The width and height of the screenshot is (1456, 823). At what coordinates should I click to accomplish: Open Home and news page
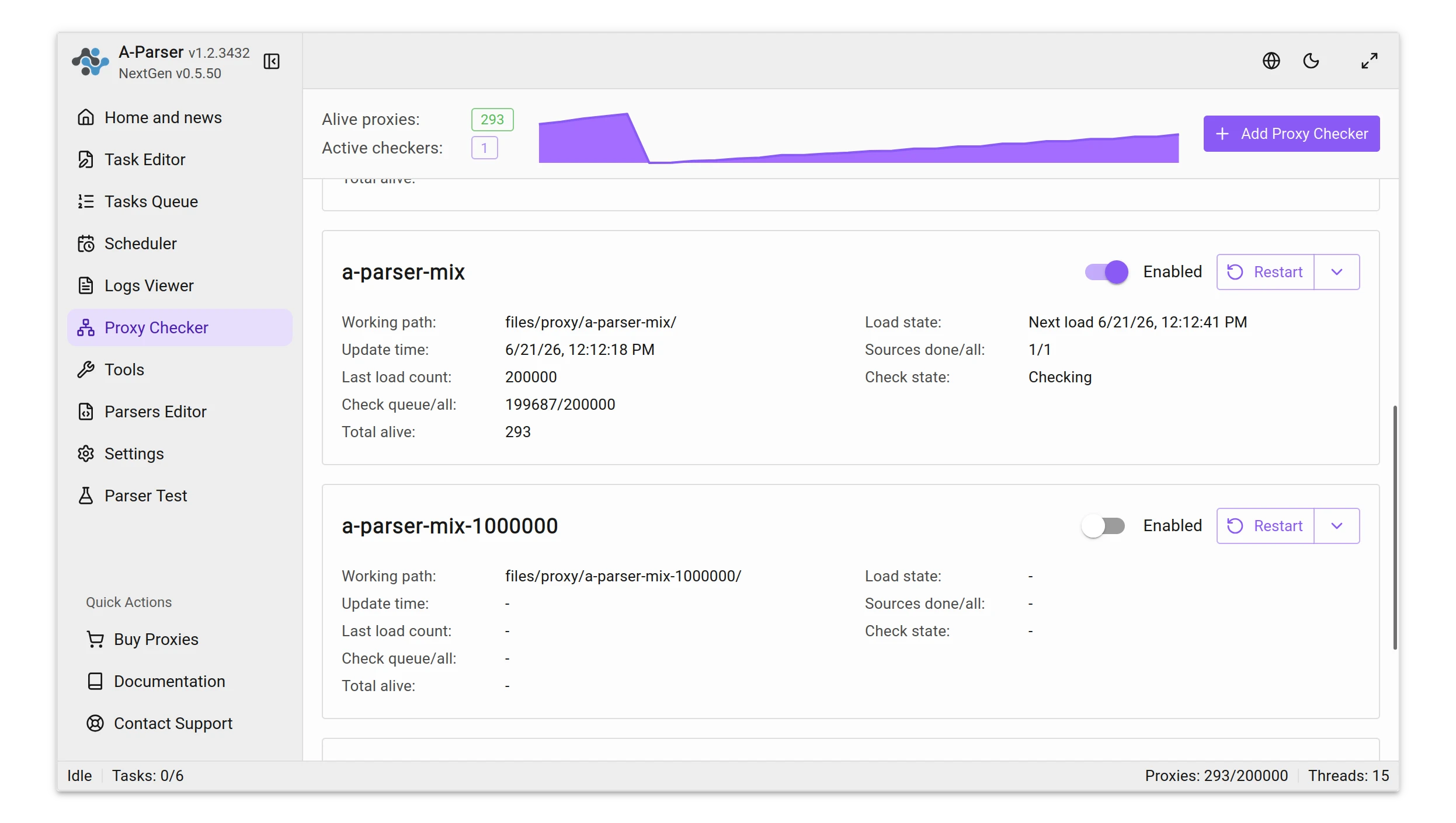180,117
